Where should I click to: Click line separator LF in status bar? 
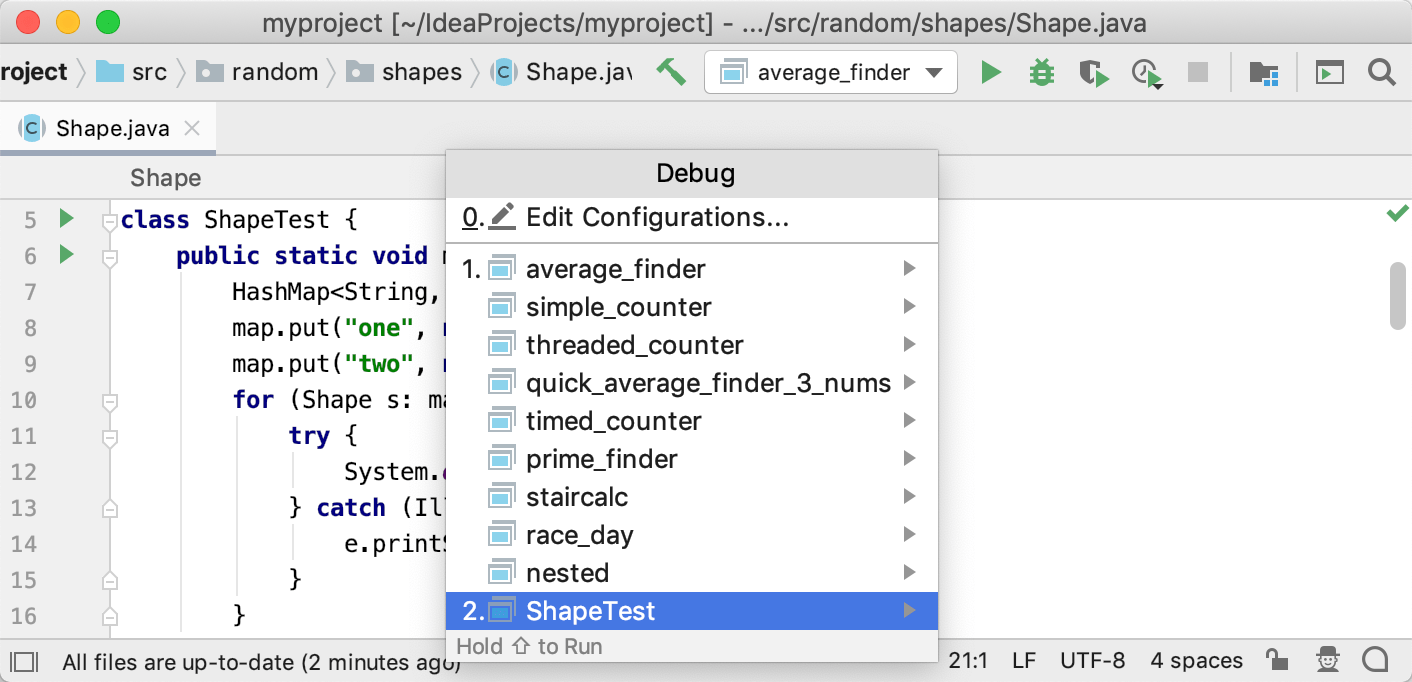click(x=1024, y=660)
